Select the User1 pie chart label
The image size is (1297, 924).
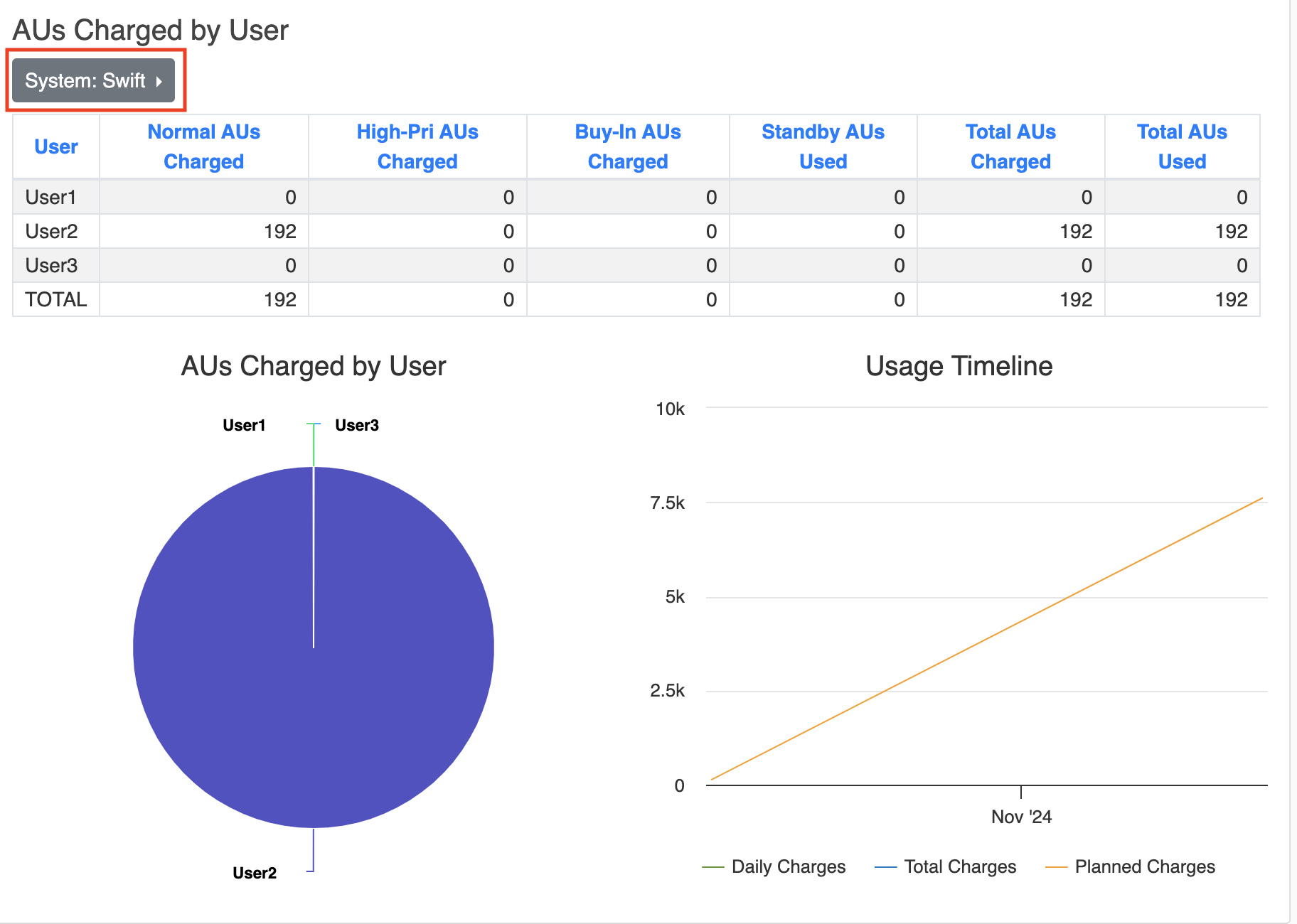click(x=244, y=425)
